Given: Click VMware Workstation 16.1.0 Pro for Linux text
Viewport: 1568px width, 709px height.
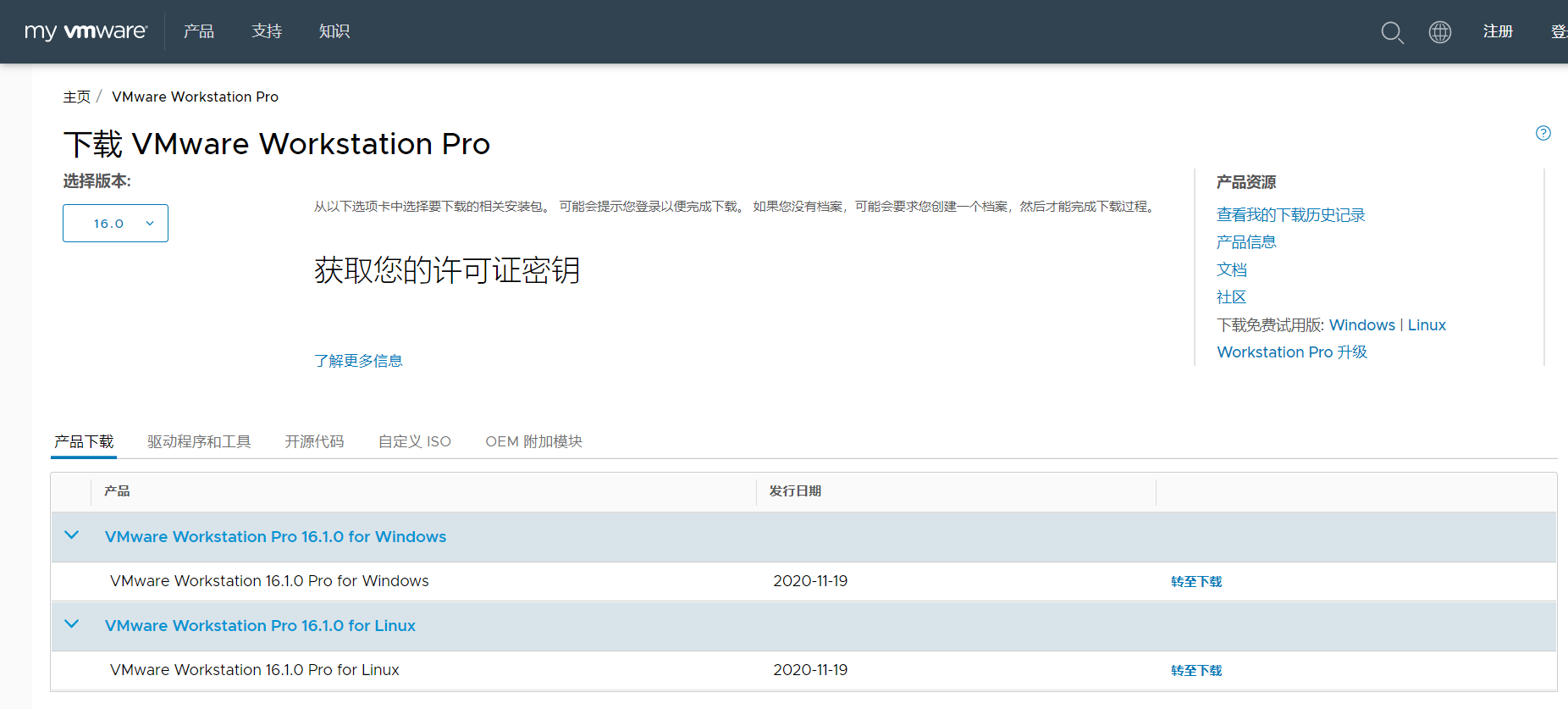Looking at the screenshot, I should (x=255, y=670).
